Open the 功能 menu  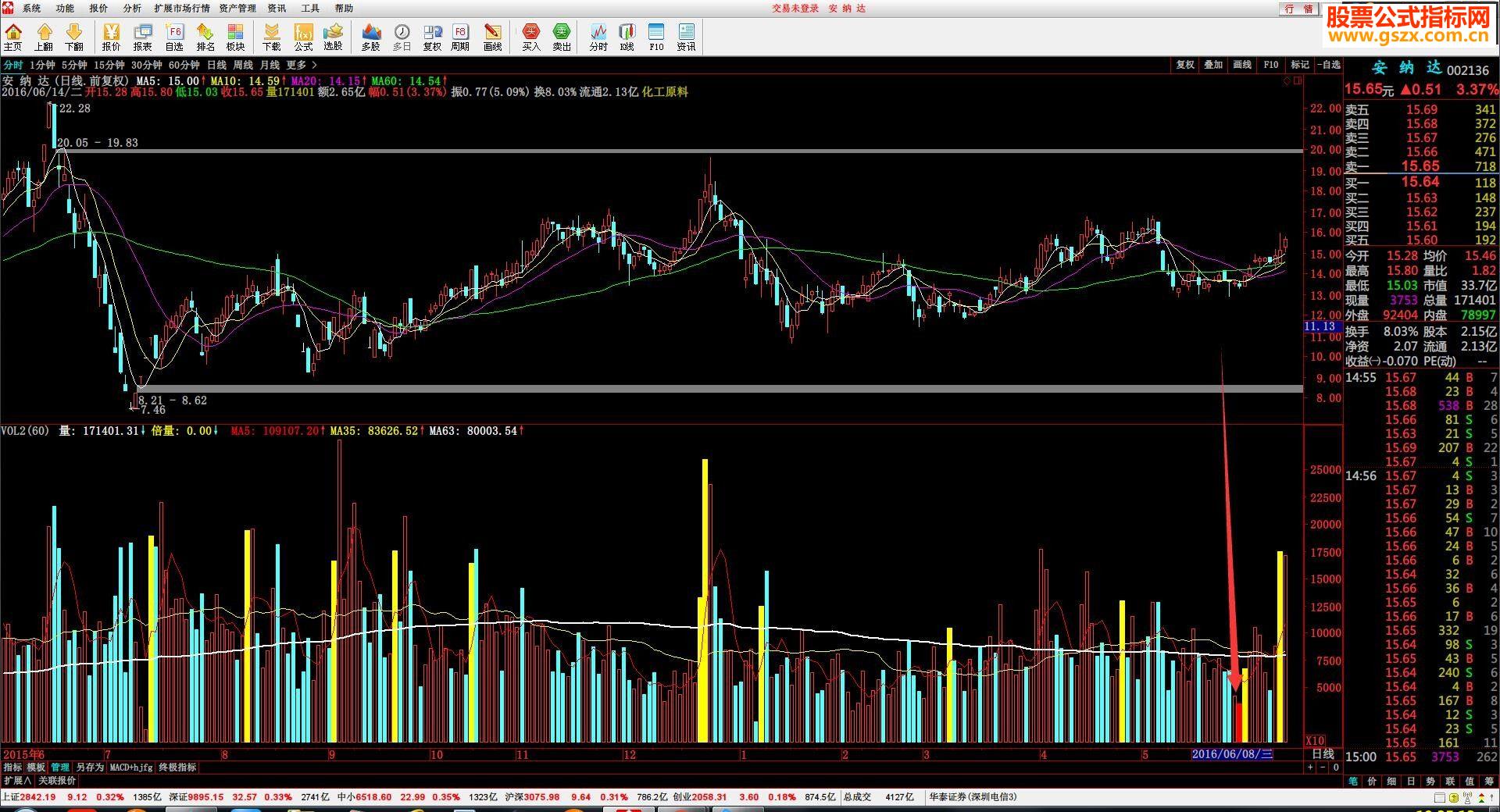pyautogui.click(x=65, y=9)
